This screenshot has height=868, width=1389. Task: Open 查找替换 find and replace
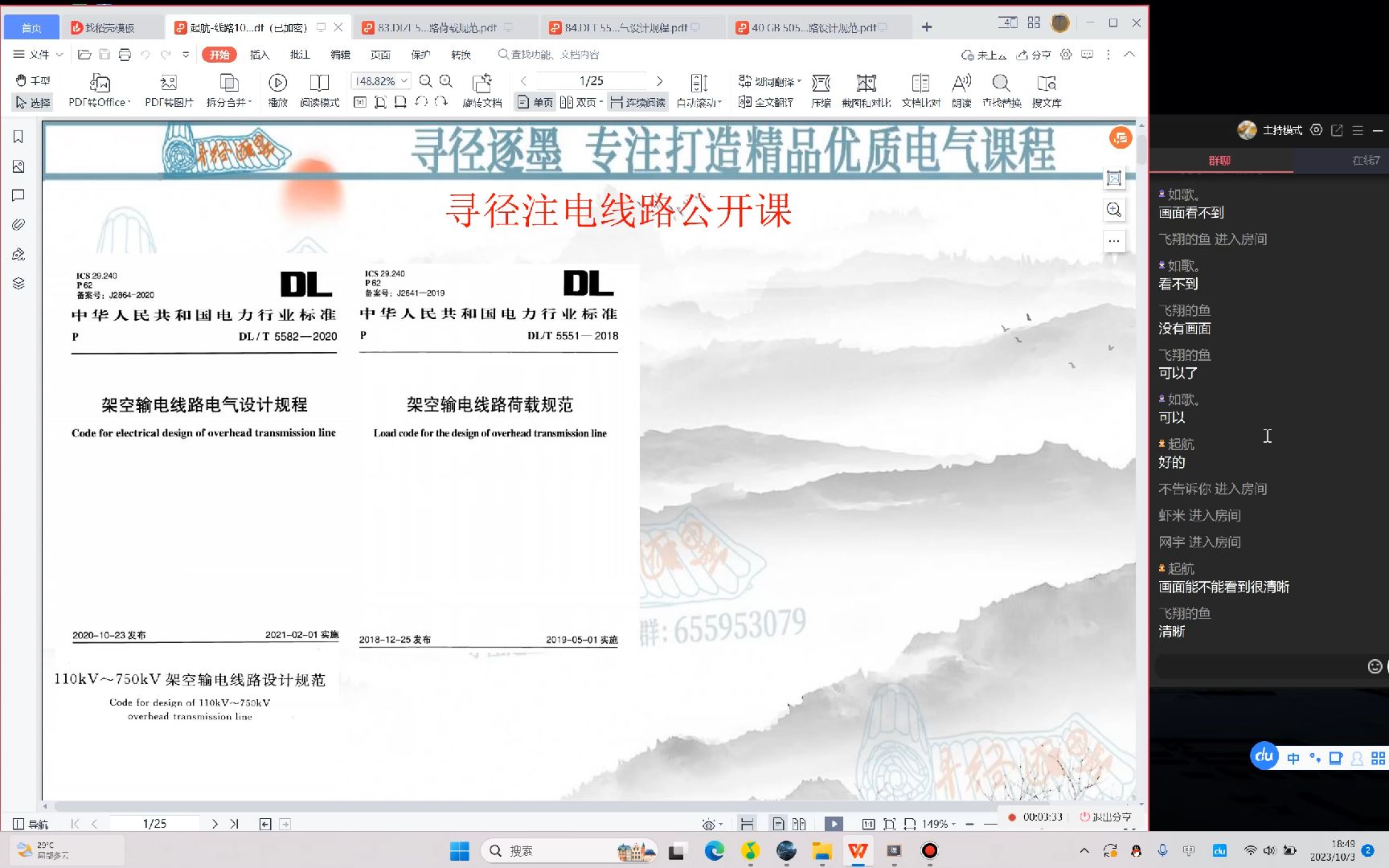[1002, 91]
